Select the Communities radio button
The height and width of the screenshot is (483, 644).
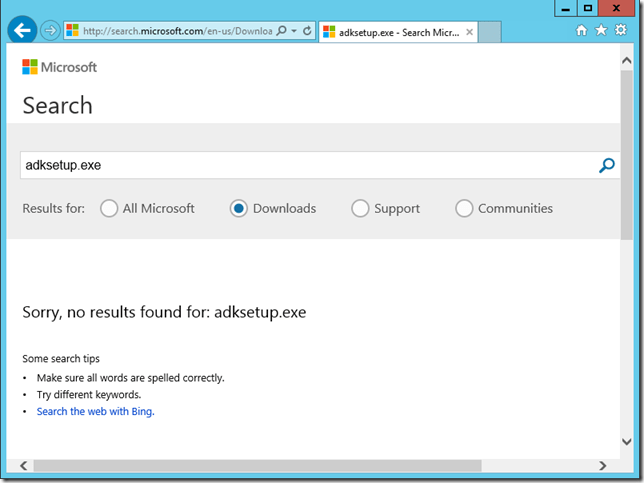(464, 209)
